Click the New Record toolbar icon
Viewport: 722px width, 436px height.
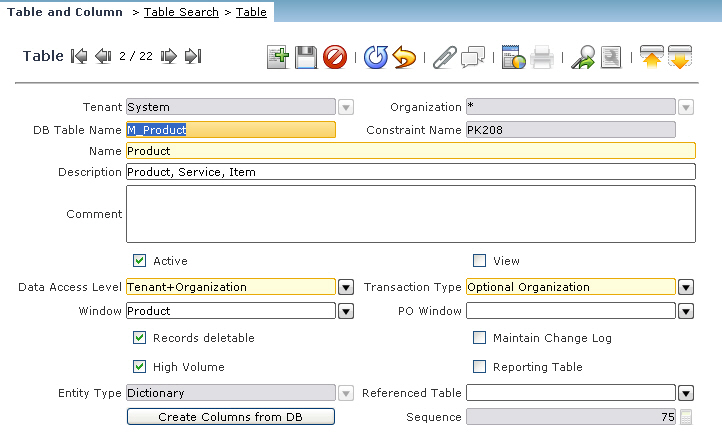[x=278, y=57]
